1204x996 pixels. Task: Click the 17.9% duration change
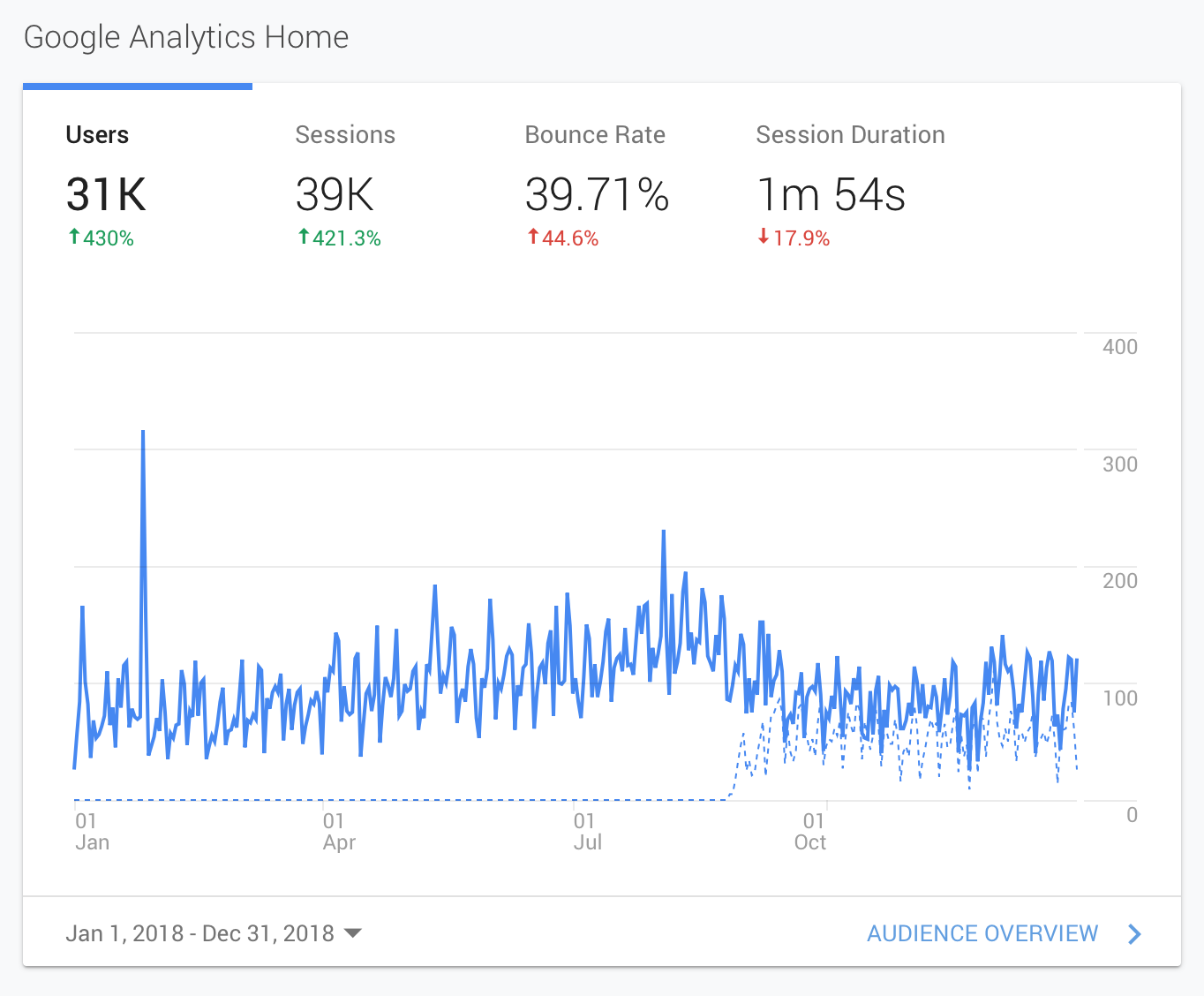pos(794,238)
